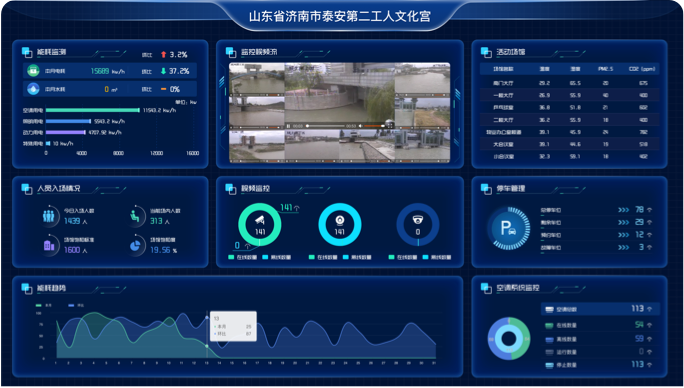Open the top-right surveillance camera thumbnail
The width and height of the screenshot is (684, 388).
(x=422, y=79)
